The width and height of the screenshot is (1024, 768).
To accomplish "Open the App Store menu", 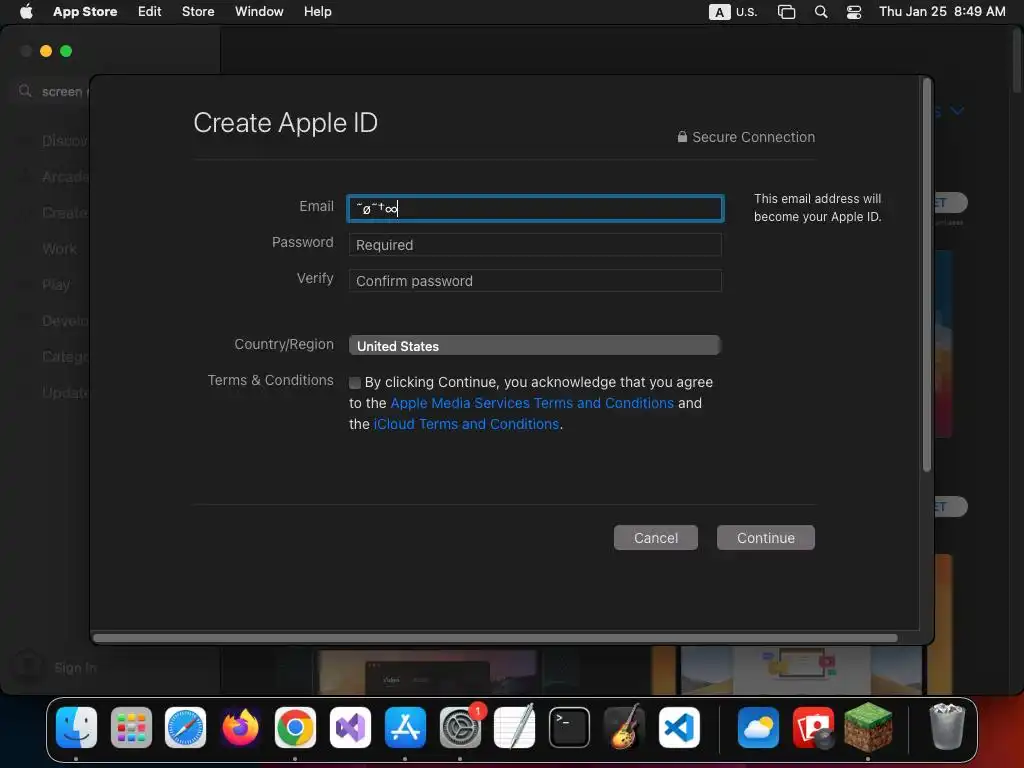I will click(85, 12).
